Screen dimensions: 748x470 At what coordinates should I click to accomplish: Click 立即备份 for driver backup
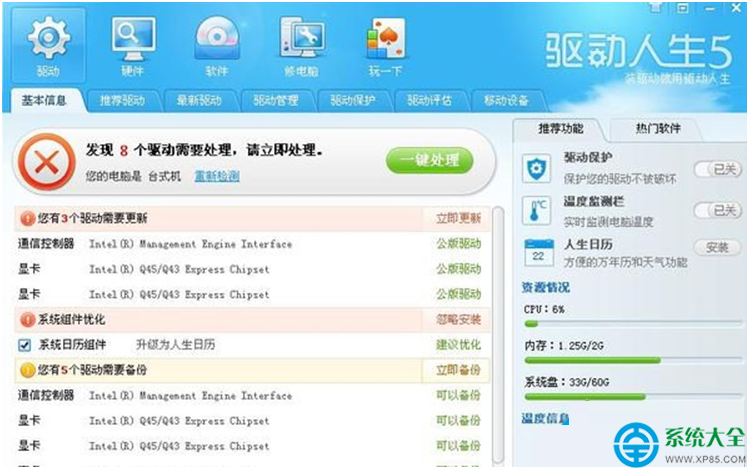coord(458,370)
